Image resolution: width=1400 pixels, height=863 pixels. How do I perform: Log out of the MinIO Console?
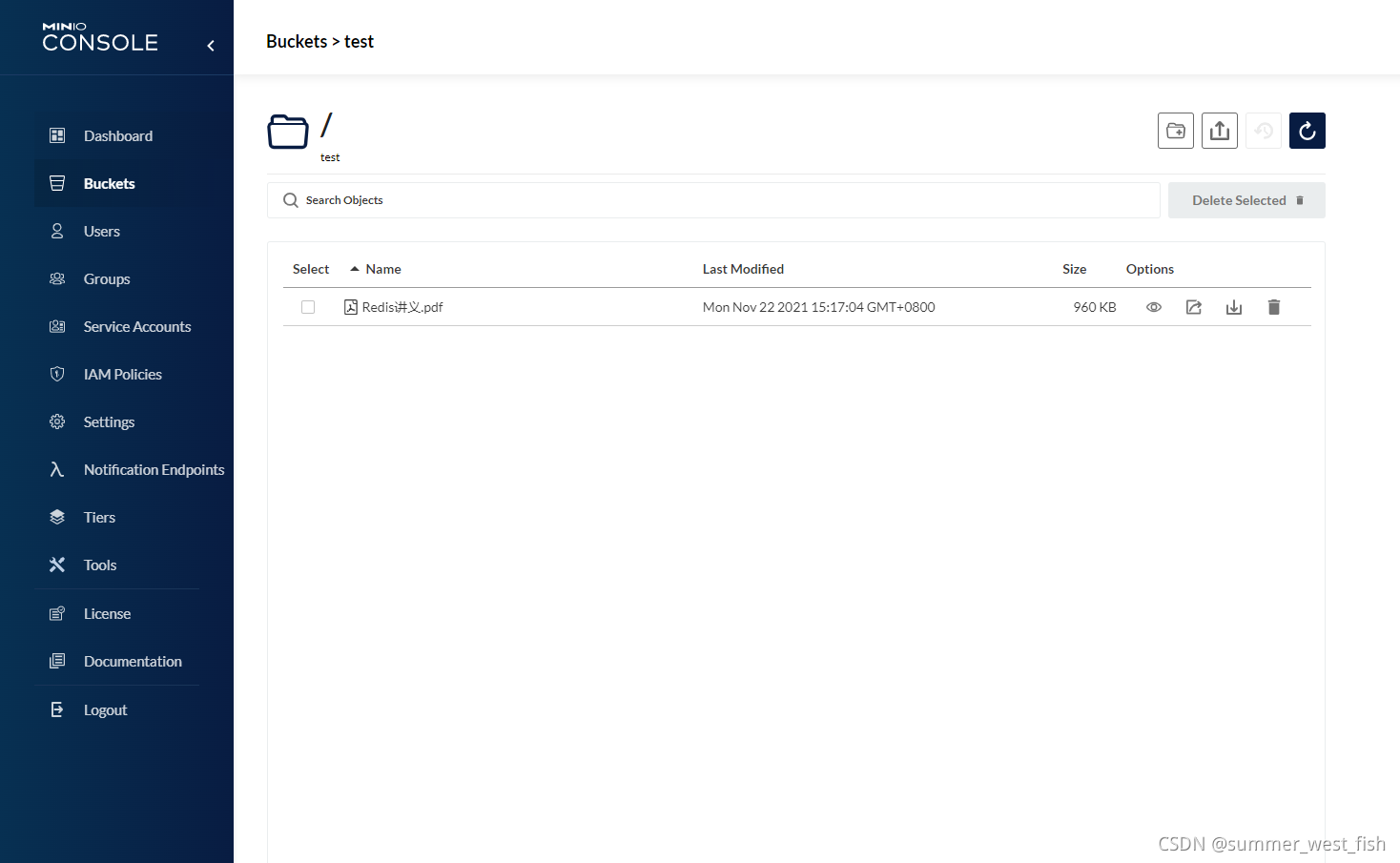coord(104,709)
